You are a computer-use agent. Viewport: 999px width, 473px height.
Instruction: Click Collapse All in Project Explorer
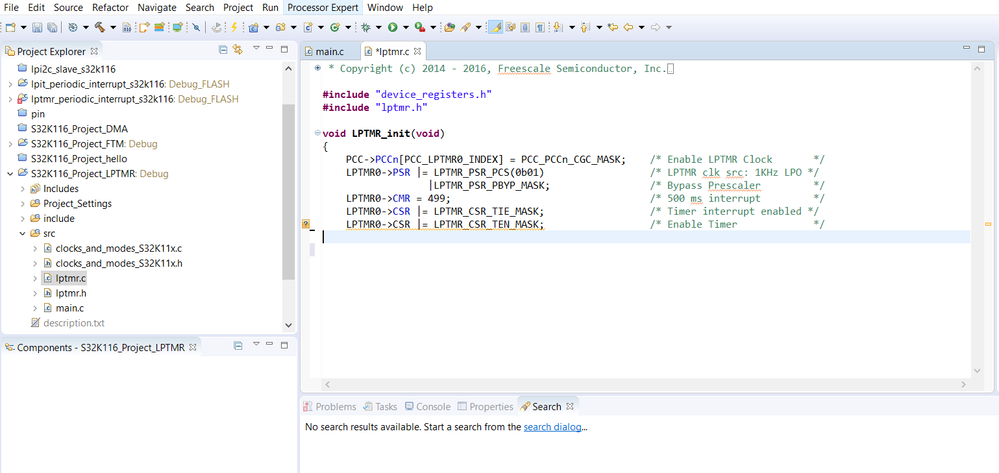tap(223, 50)
